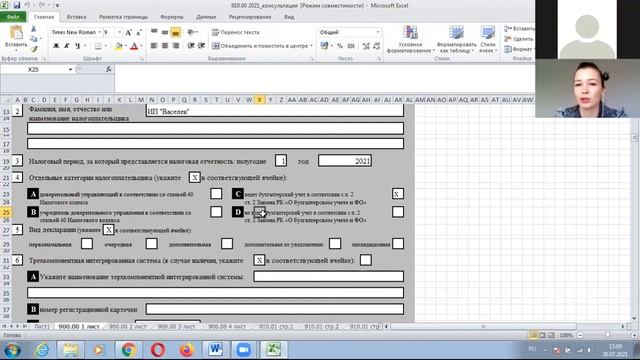Select the center text alignment icon
640x360 pixels.
click(165, 46)
